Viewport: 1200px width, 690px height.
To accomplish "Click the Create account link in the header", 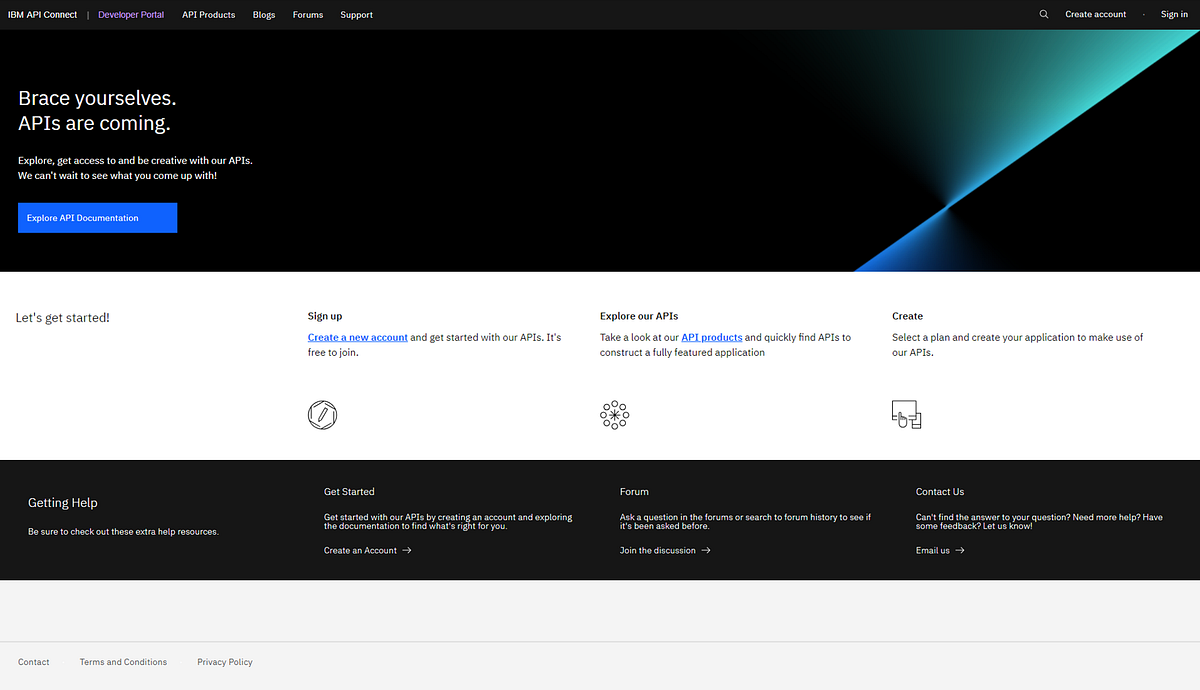I will (x=1095, y=14).
